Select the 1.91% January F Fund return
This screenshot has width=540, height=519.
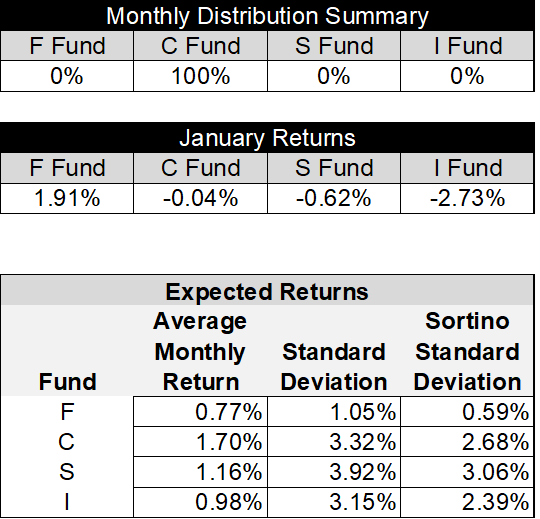coord(67,198)
